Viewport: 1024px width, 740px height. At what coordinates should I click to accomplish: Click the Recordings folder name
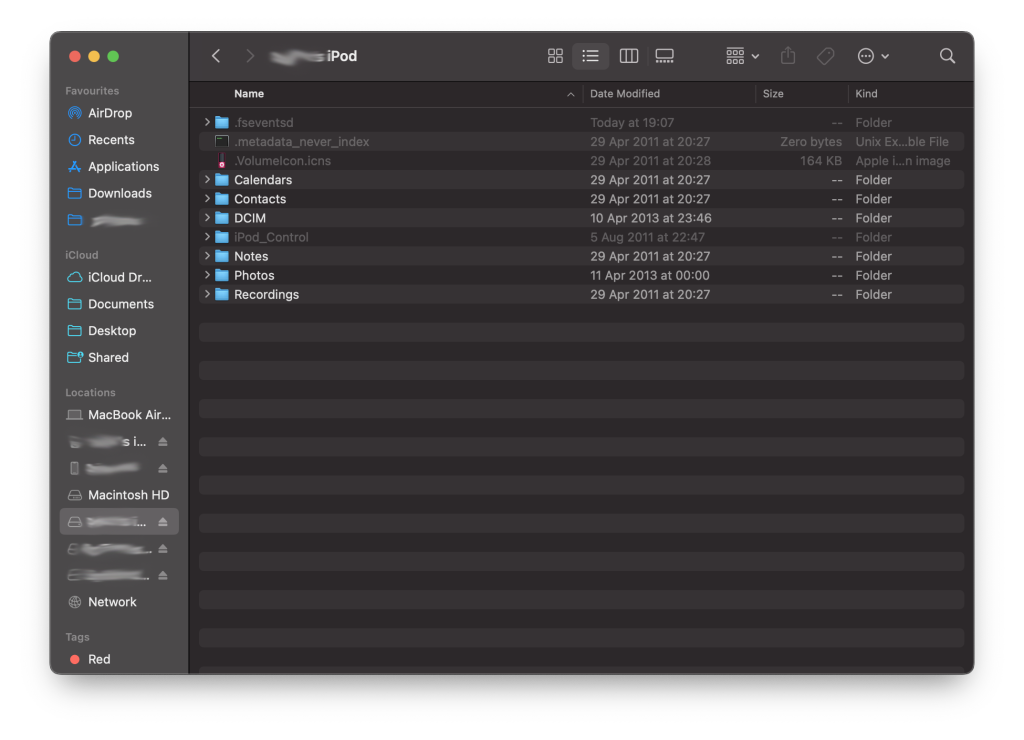click(266, 295)
